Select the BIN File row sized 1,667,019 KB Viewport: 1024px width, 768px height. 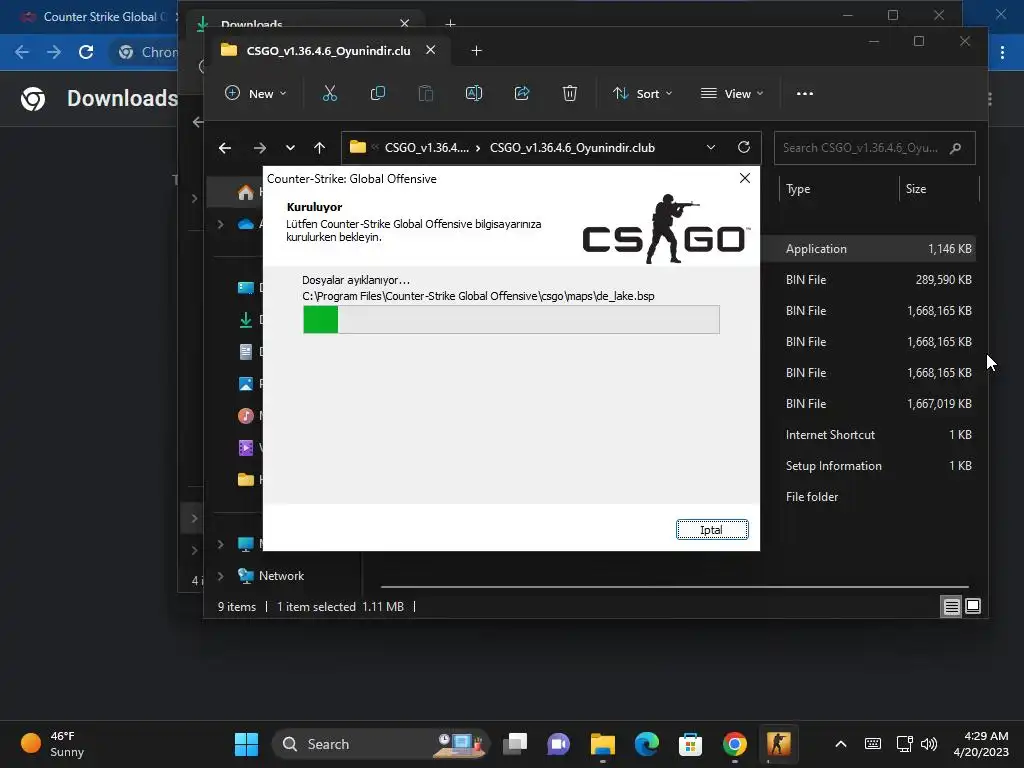point(868,404)
